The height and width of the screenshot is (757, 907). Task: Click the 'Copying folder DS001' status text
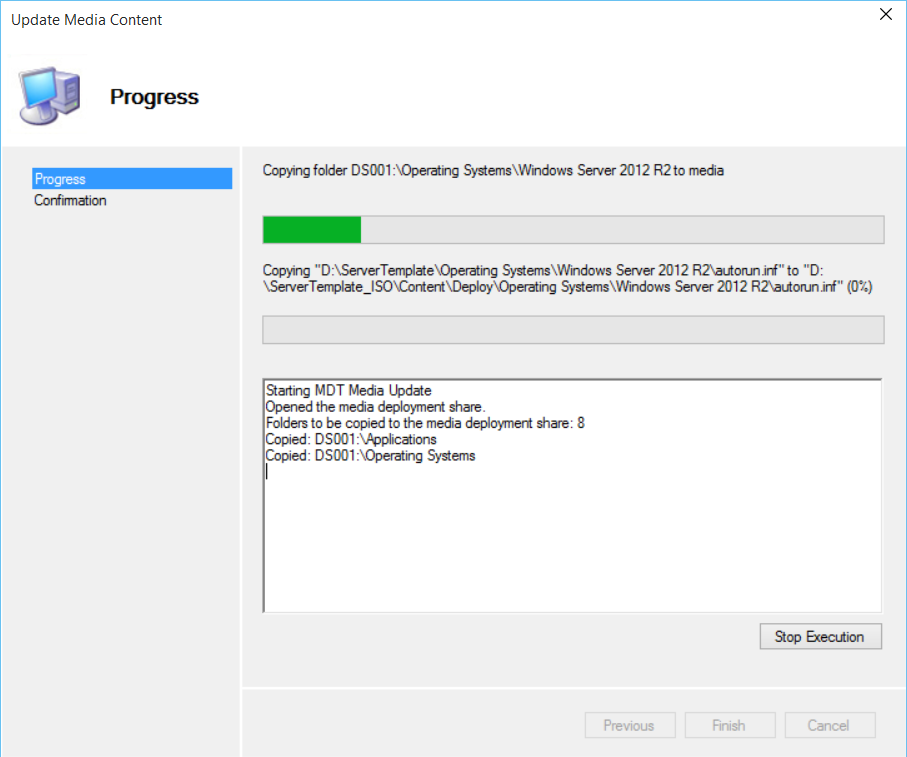click(493, 170)
